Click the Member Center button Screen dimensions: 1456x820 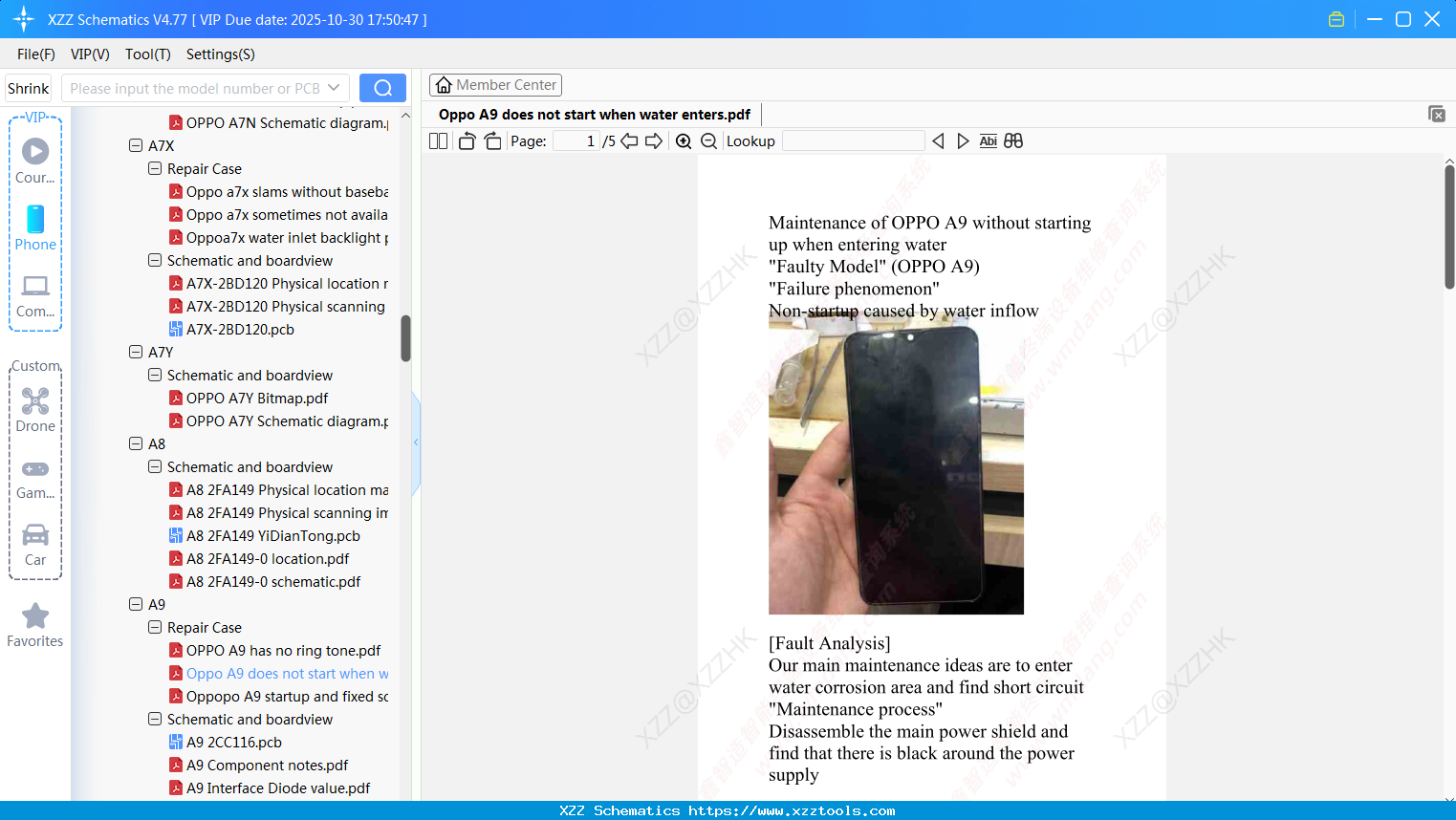click(495, 85)
